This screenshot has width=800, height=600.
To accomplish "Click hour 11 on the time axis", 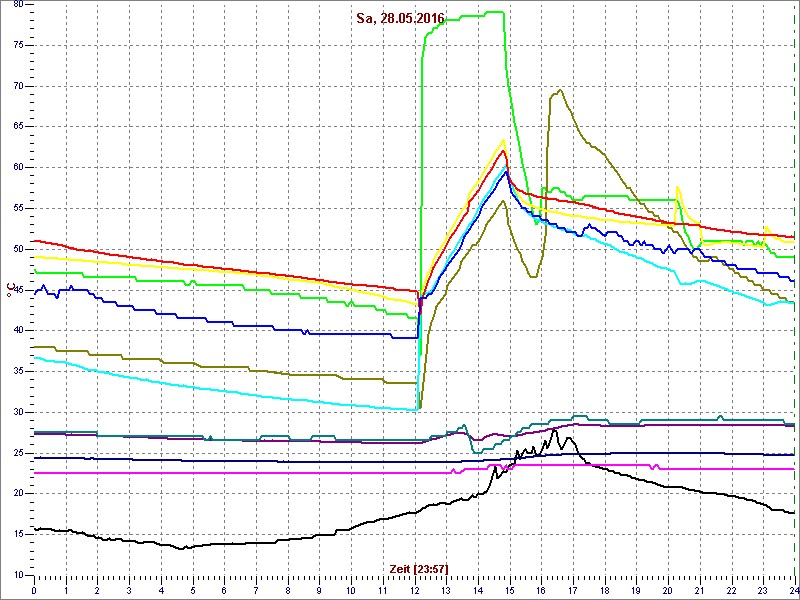I will coord(383,589).
